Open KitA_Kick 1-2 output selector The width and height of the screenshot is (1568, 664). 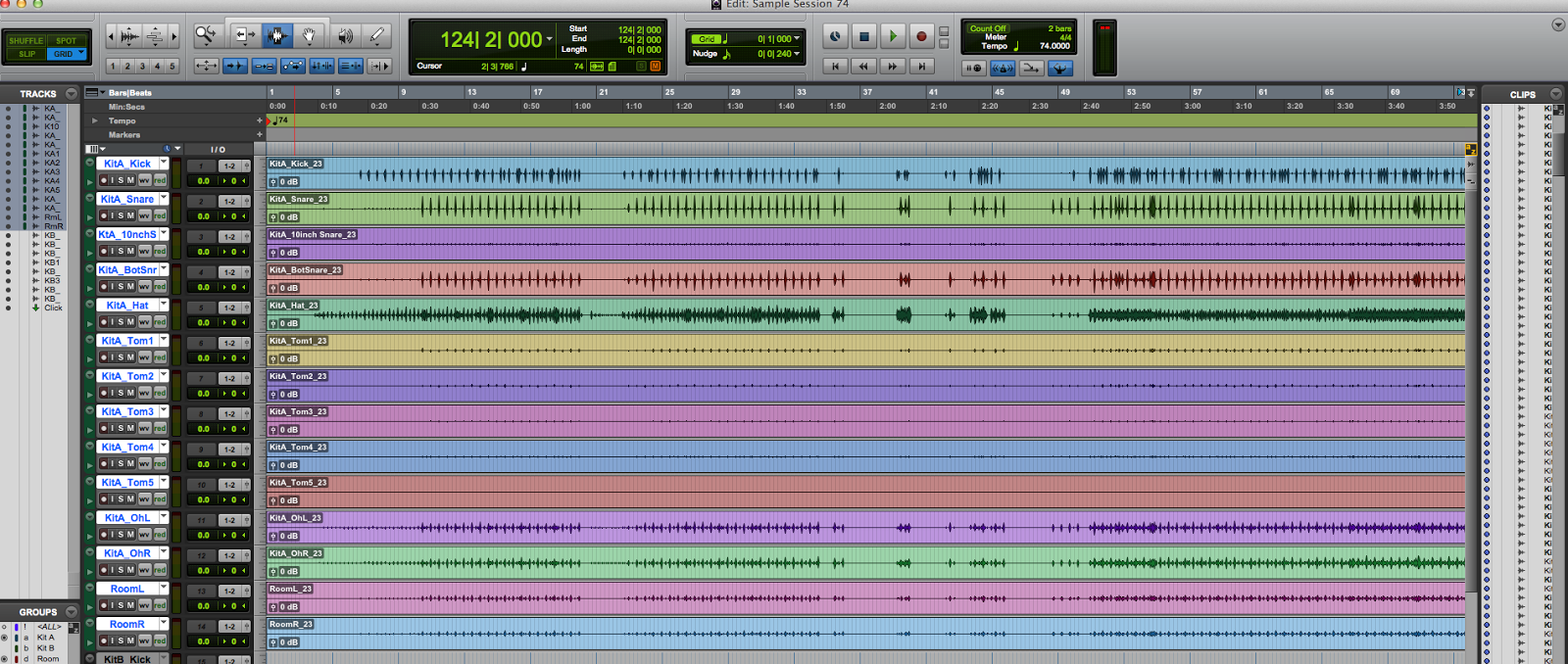pos(229,166)
